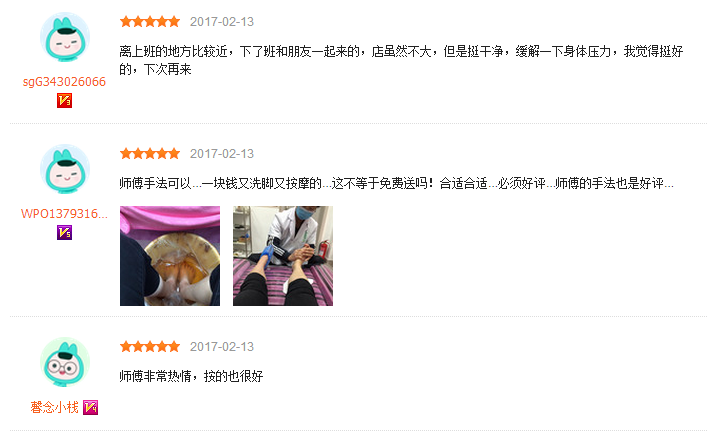Open WPO1379316 user avatar
The image size is (708, 441).
click(x=65, y=169)
